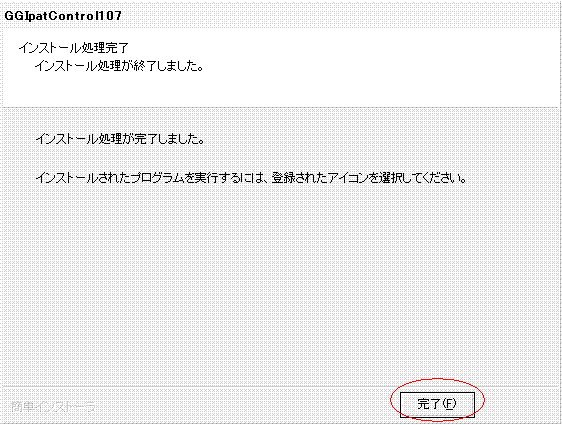
Task: Click the インストール処理が完了しました line
Action: 120,139
